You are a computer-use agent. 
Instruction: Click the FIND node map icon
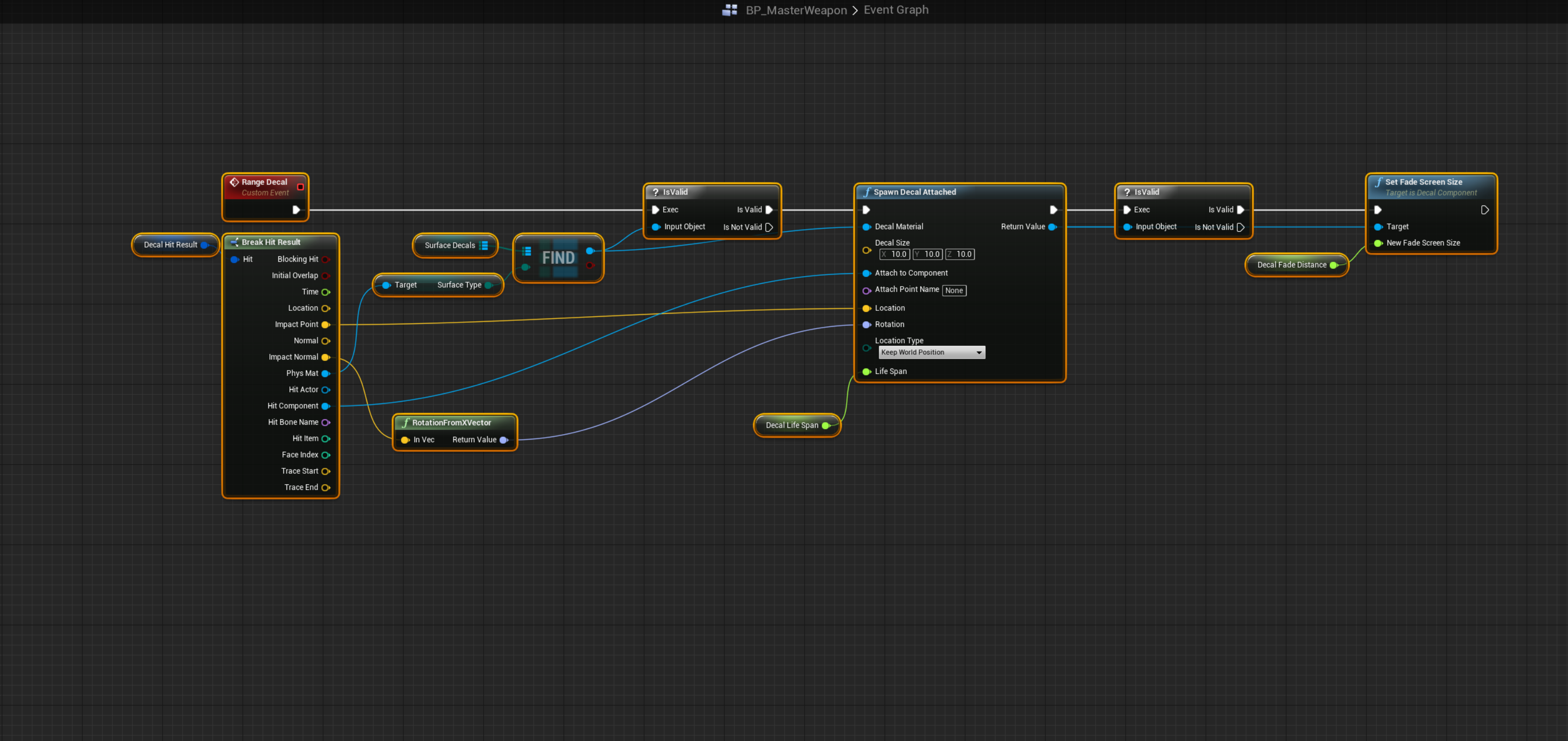click(527, 251)
